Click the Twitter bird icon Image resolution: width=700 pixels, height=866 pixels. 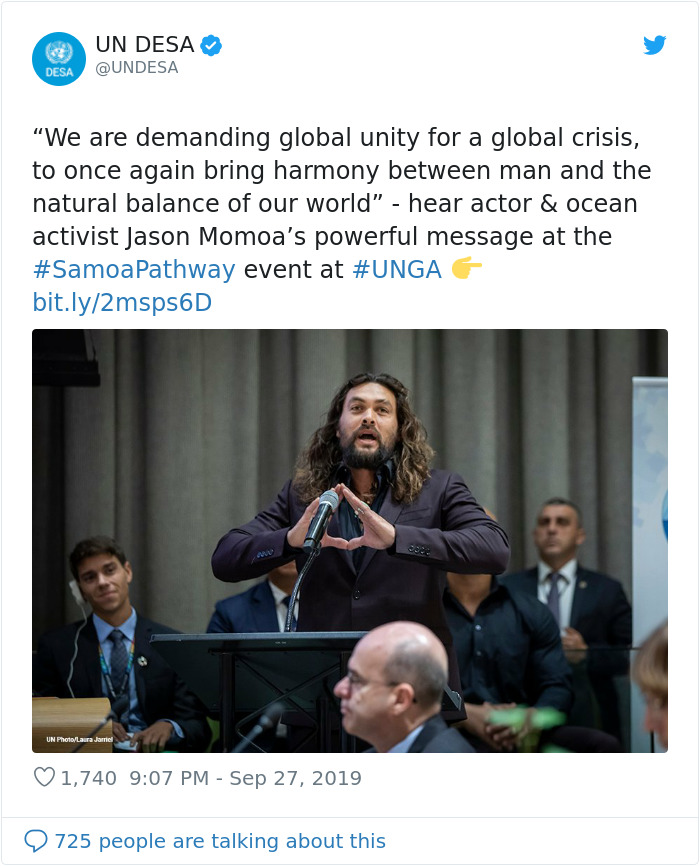(655, 45)
